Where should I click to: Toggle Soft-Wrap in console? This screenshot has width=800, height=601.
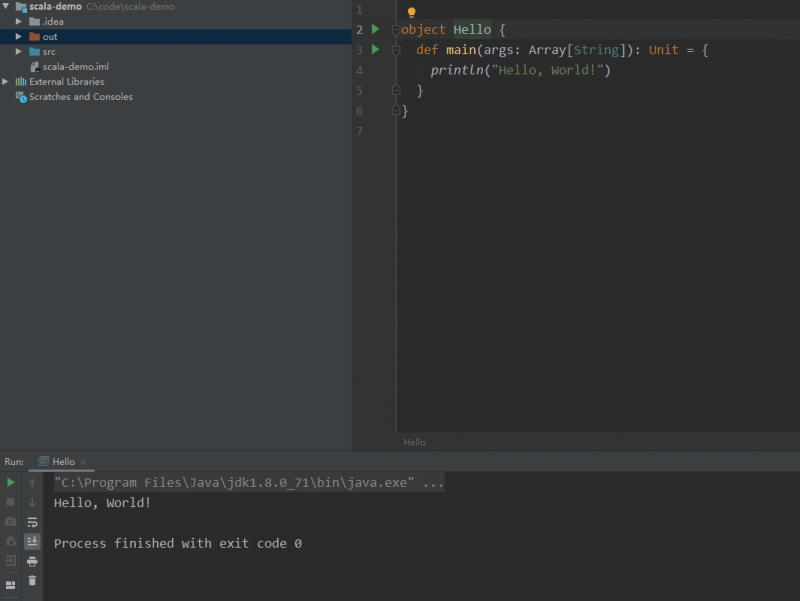(x=32, y=522)
